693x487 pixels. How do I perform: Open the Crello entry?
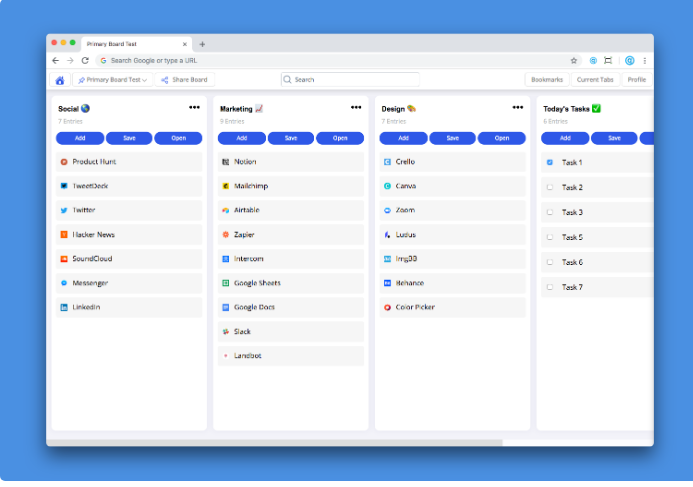click(453, 162)
